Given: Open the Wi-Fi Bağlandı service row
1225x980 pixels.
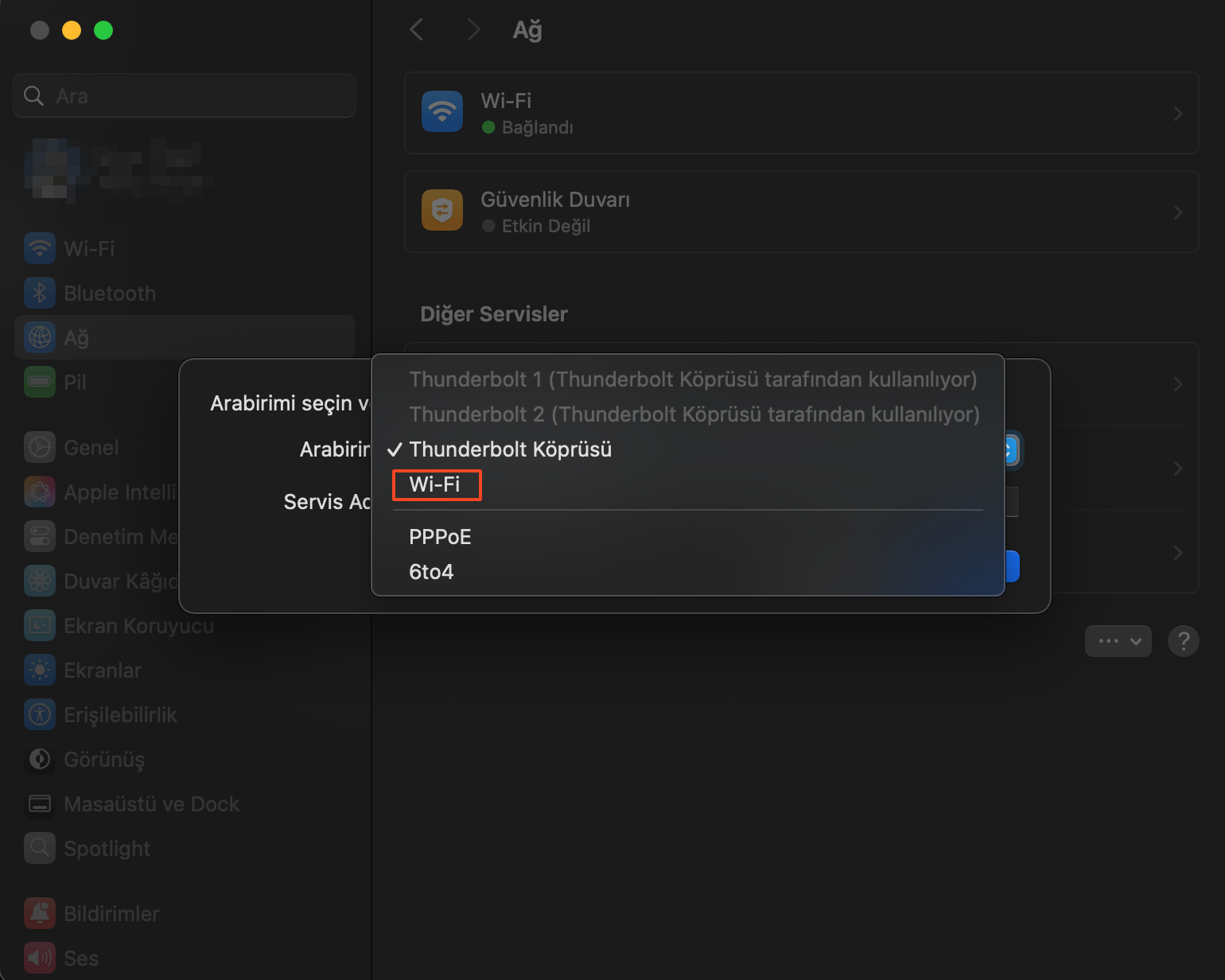Looking at the screenshot, I should 802,113.
